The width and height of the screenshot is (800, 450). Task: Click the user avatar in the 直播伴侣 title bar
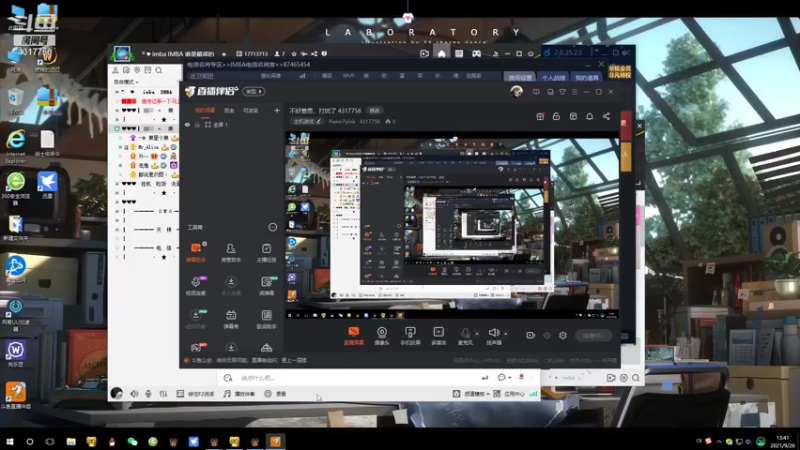click(x=516, y=92)
